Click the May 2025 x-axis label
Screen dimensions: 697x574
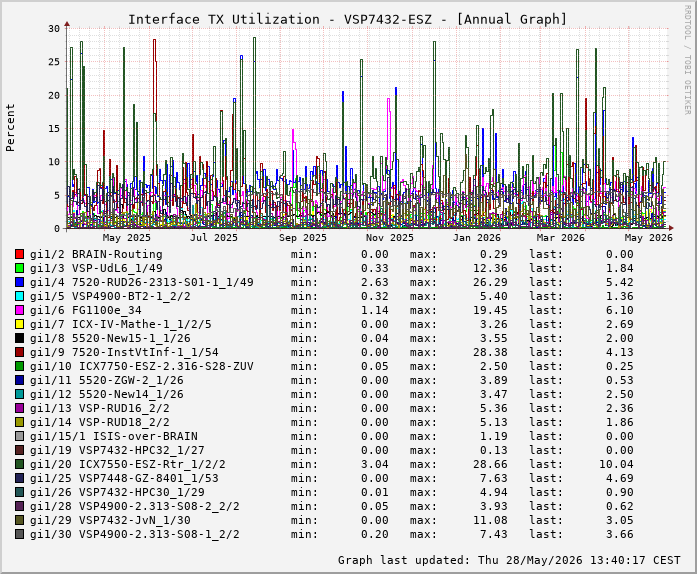126,238
